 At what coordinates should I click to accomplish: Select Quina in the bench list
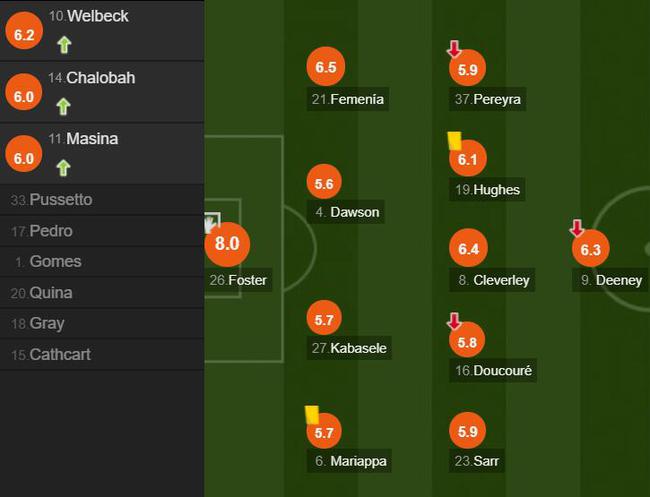[x=102, y=293]
